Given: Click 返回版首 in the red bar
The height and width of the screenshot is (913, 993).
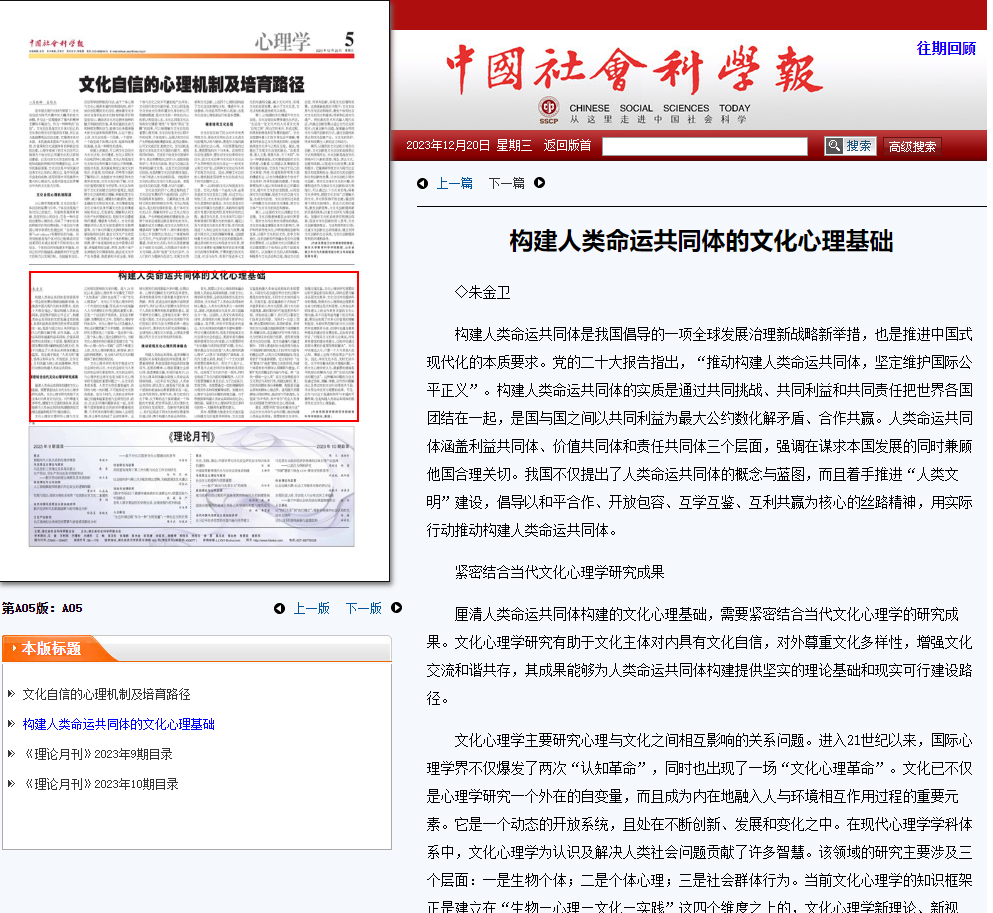Looking at the screenshot, I should pyautogui.click(x=567, y=146).
